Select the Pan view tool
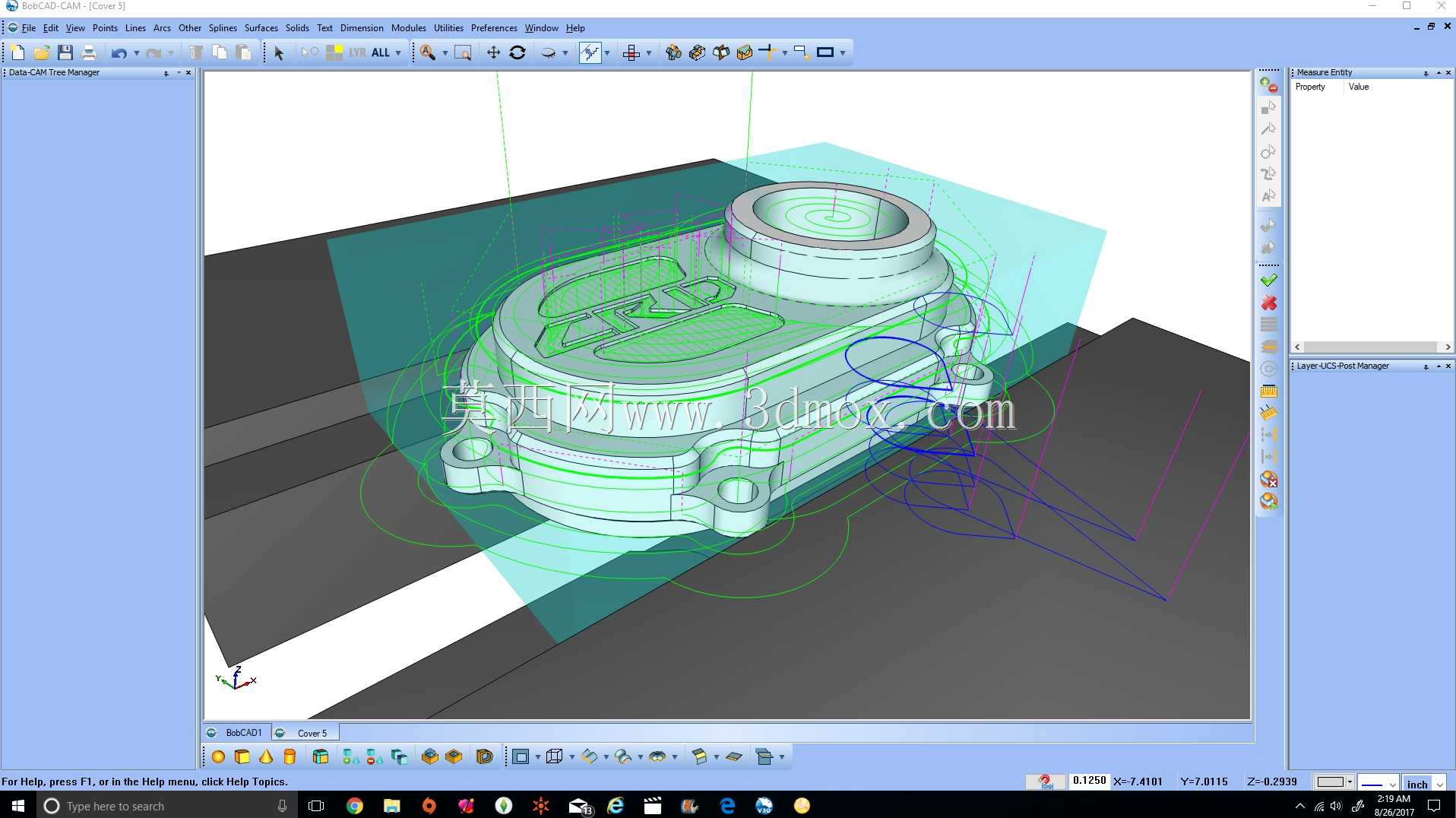Viewport: 1456px width, 818px height. click(493, 52)
